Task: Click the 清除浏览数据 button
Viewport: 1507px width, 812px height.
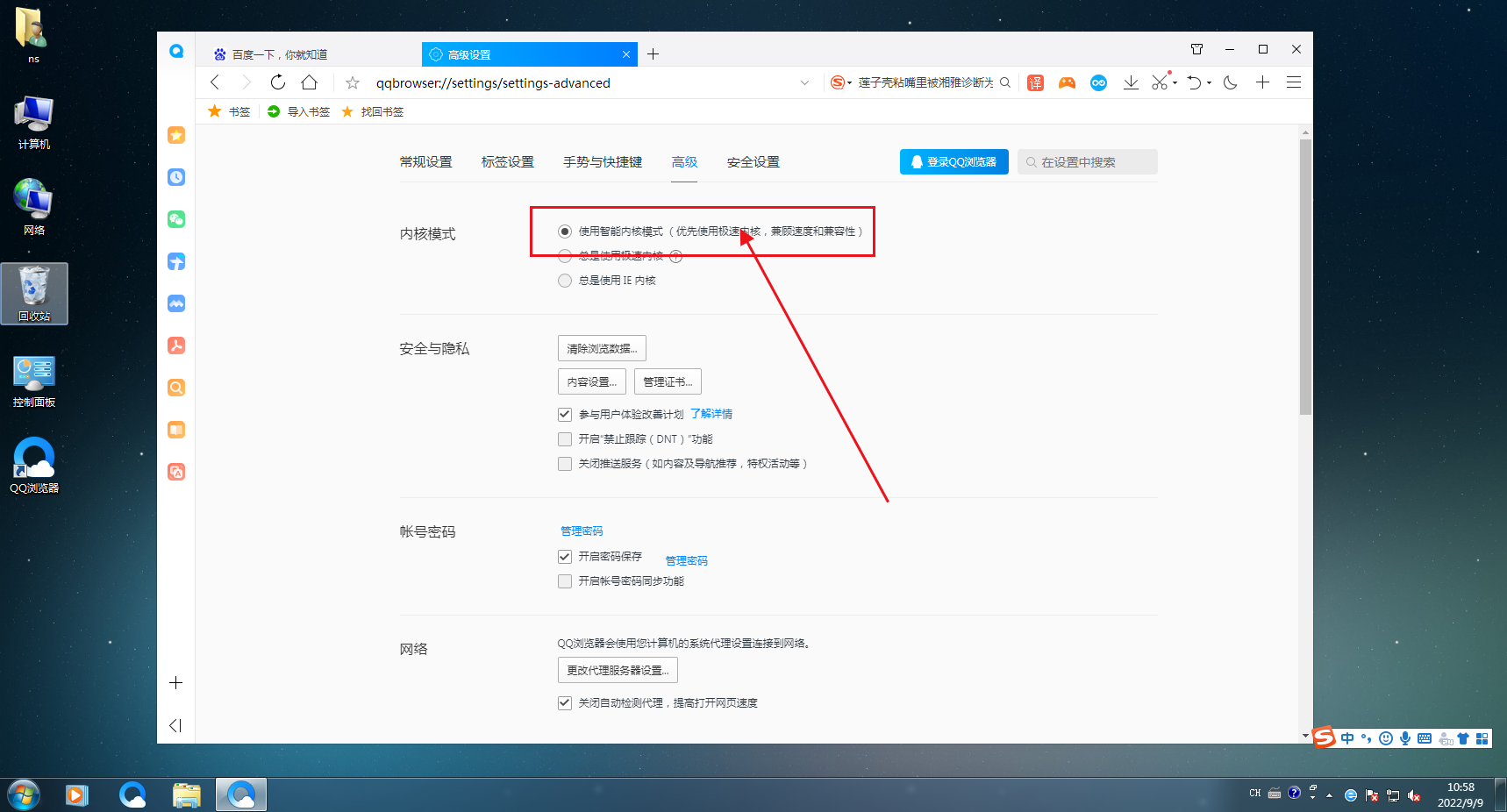Action: click(602, 348)
